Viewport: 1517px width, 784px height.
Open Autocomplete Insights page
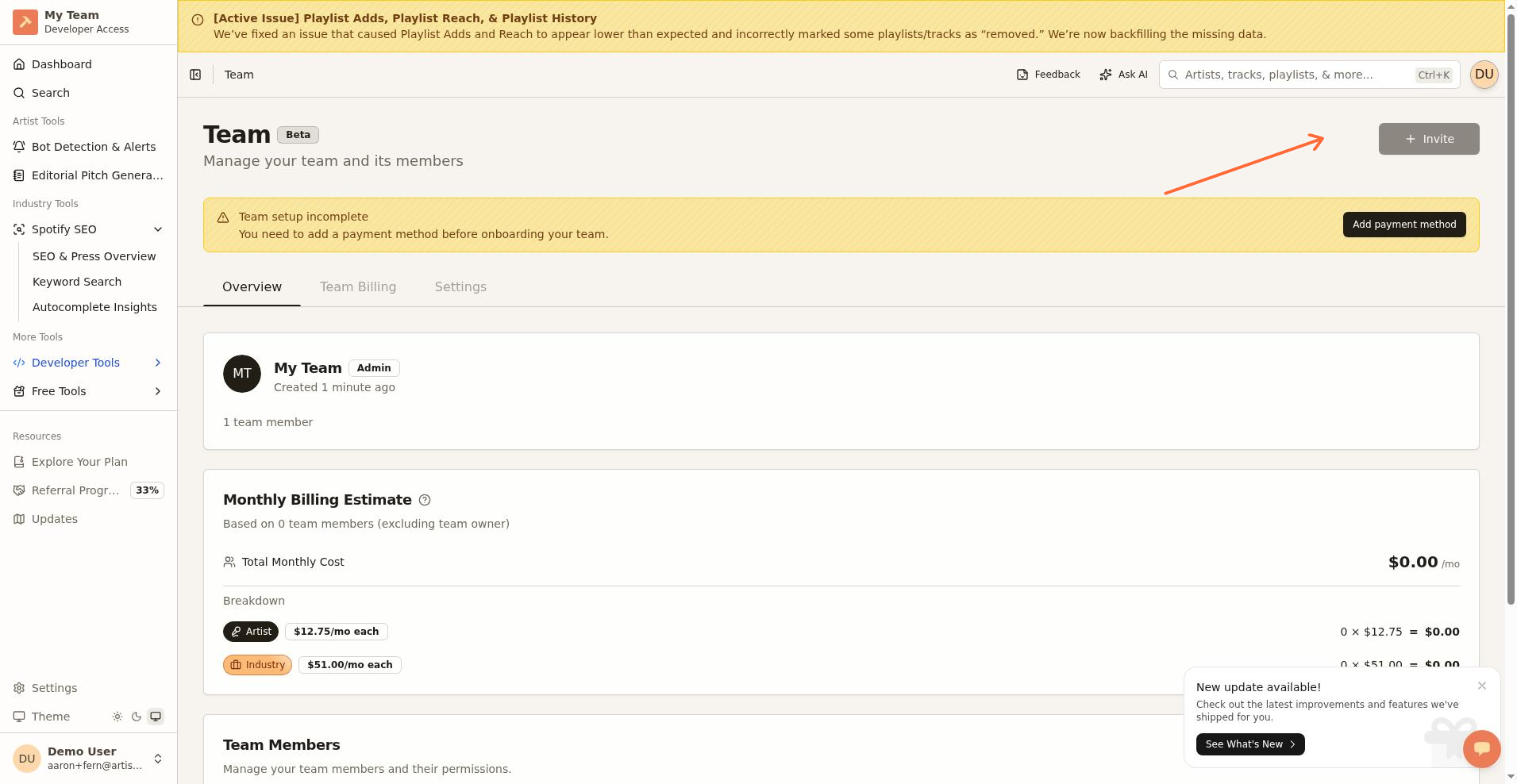point(94,307)
